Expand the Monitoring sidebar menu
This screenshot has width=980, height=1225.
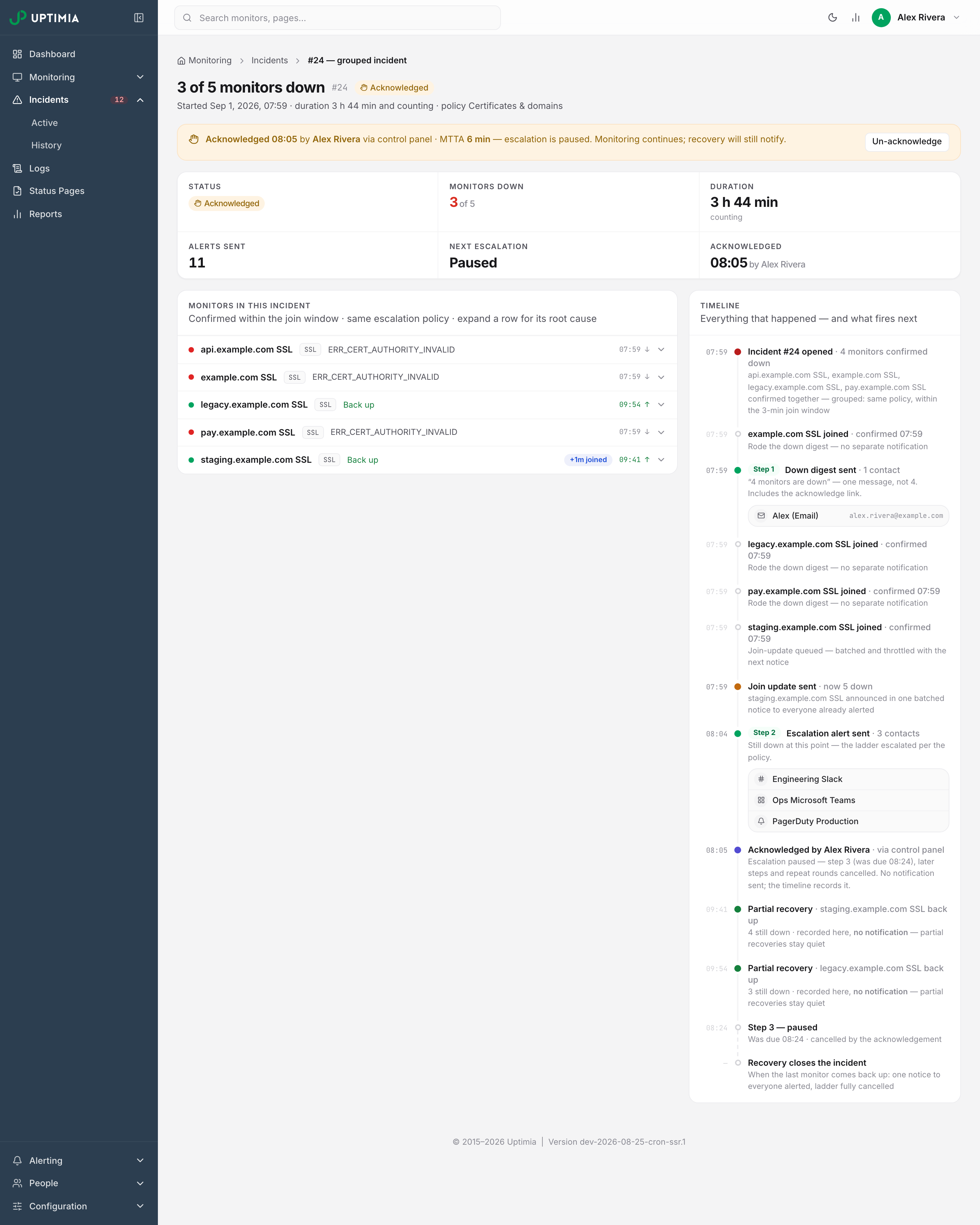click(78, 77)
